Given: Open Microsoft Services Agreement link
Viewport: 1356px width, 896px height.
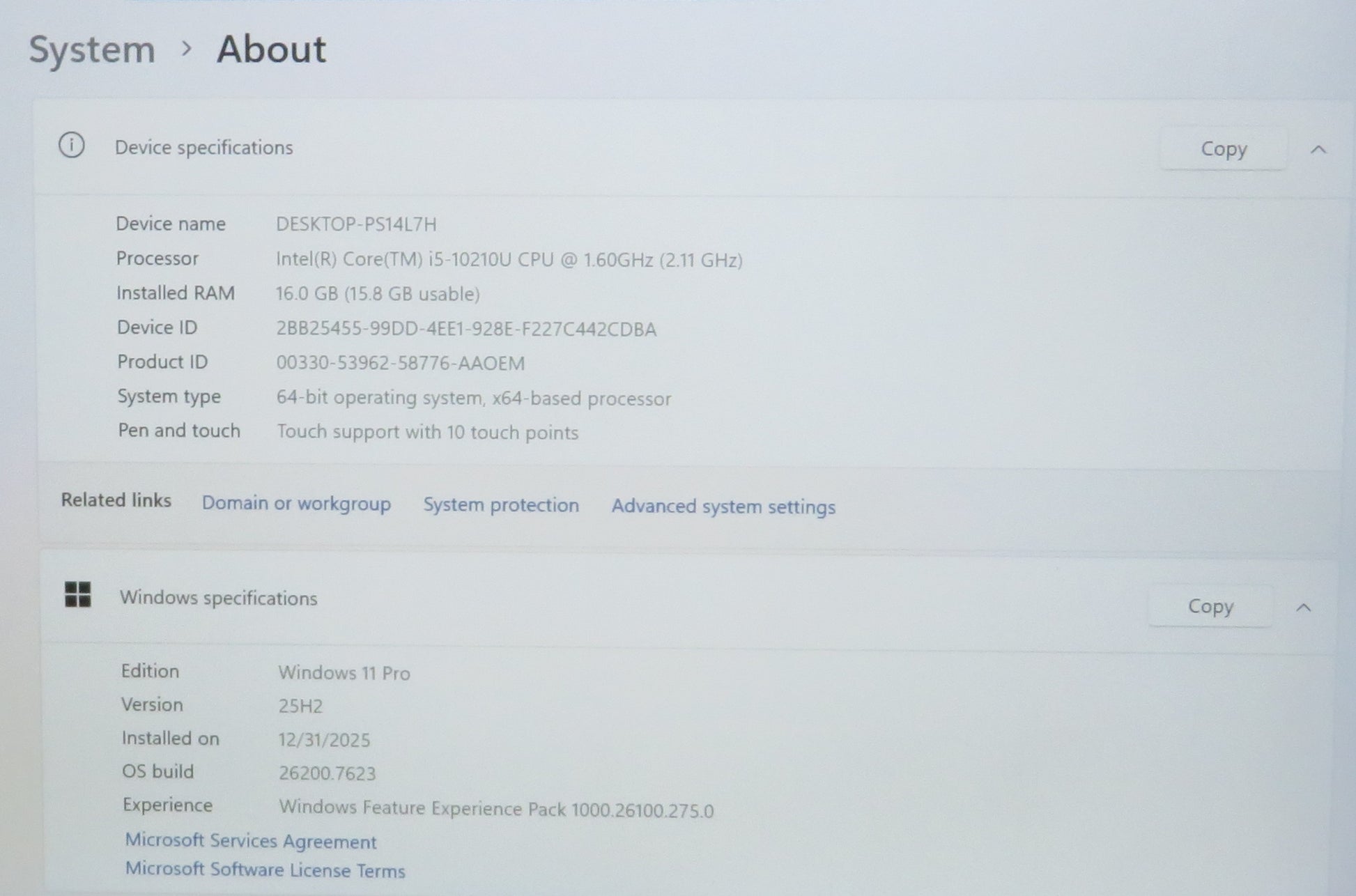Looking at the screenshot, I should pos(250,841).
